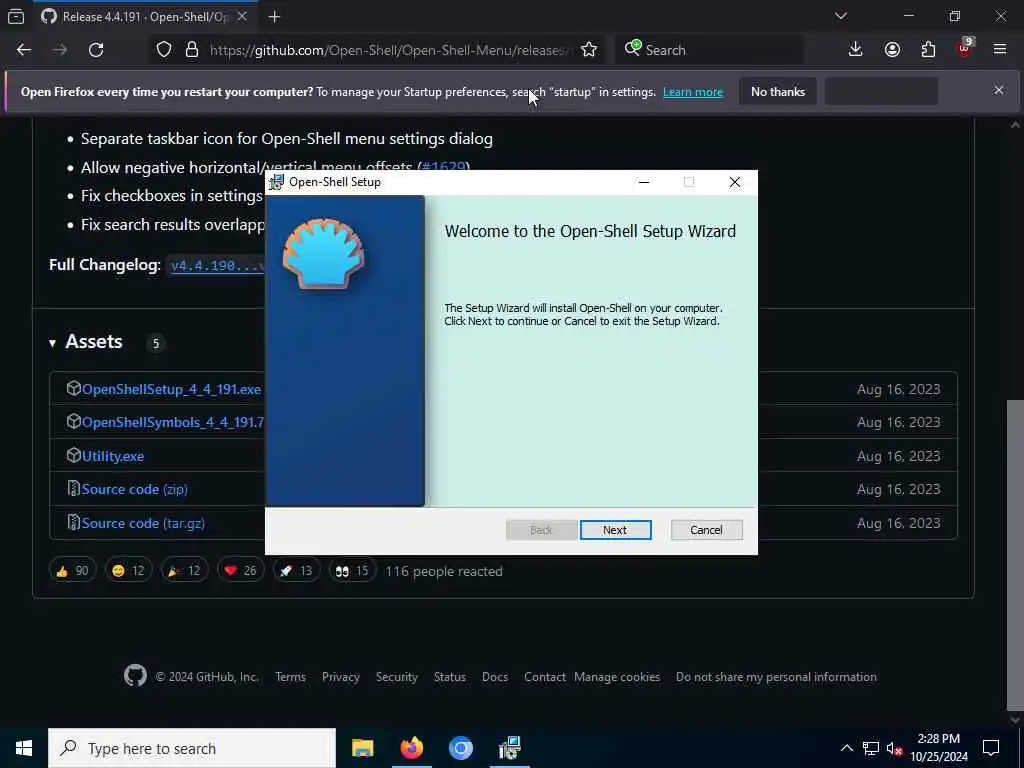Click Learn more in startup notification
This screenshot has width=1024, height=768.
pyautogui.click(x=693, y=92)
